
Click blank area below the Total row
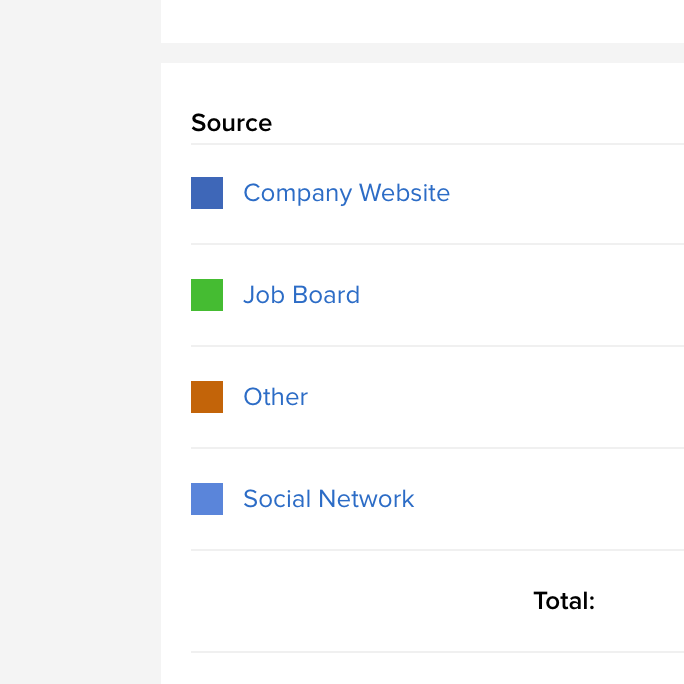point(436,669)
